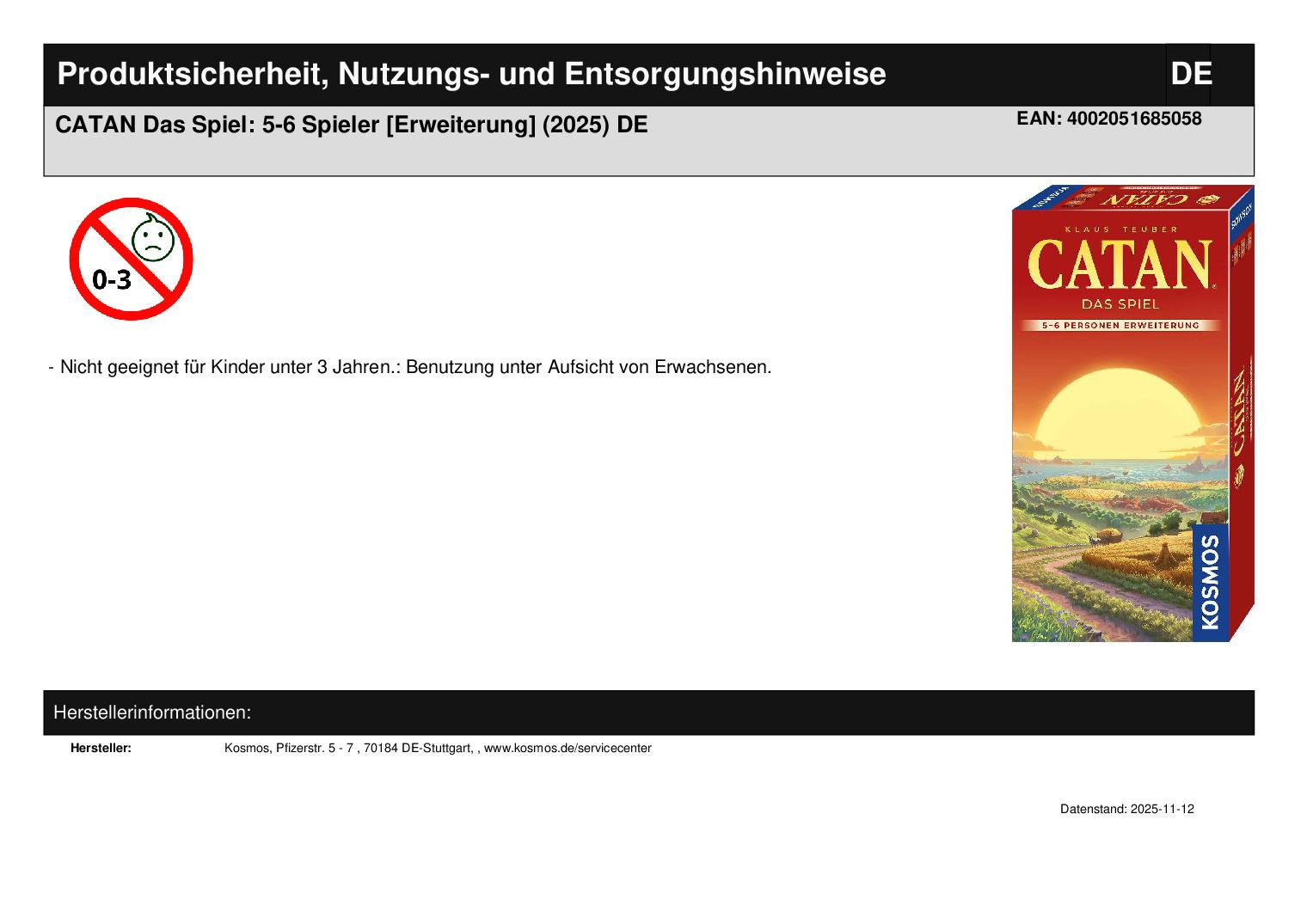Viewport: 1307px width, 924px height.
Task: Click the "5-6 Personen Erweiterung" banner on box
Action: tap(1120, 326)
